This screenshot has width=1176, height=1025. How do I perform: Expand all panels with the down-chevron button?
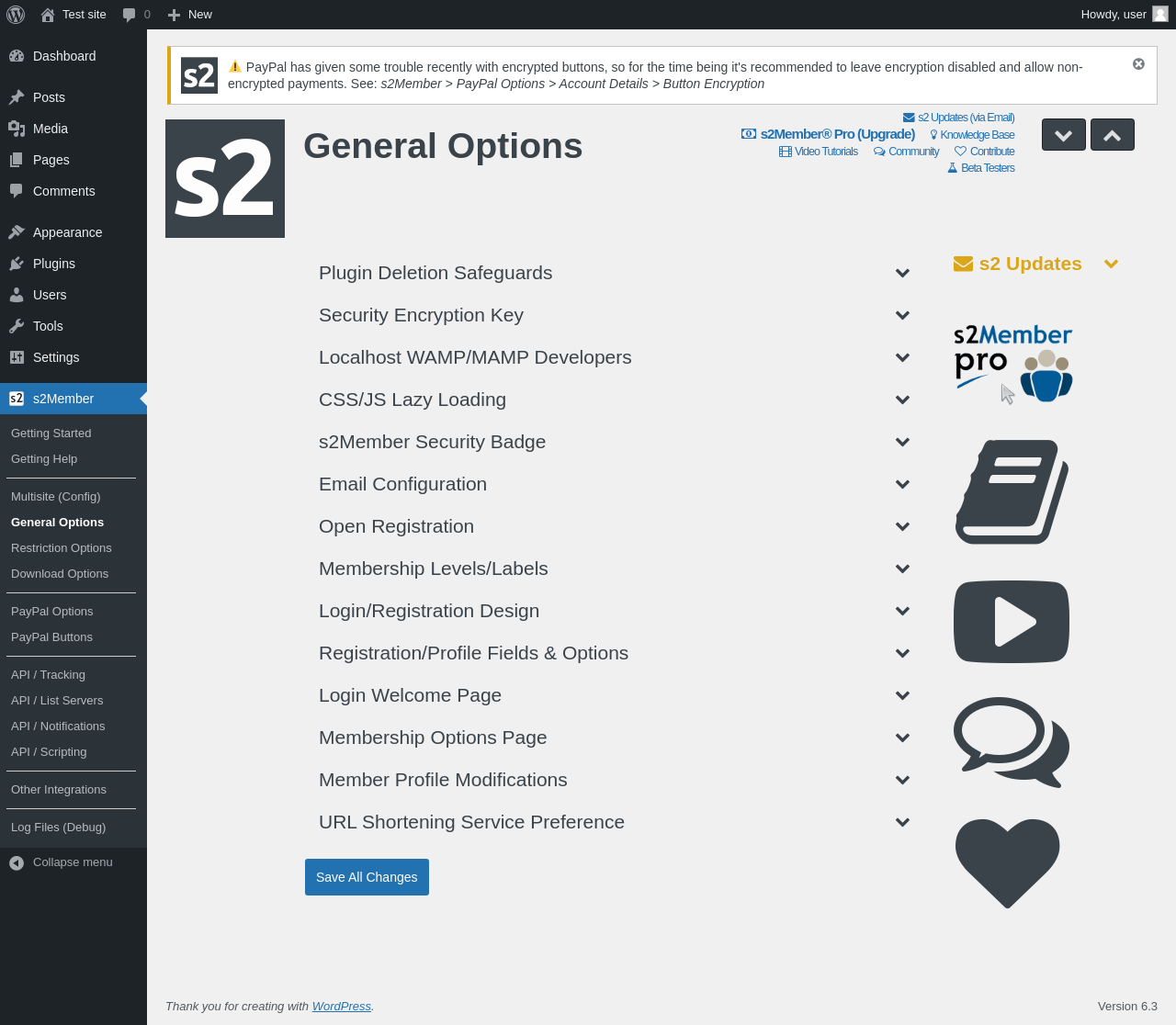(x=1064, y=135)
